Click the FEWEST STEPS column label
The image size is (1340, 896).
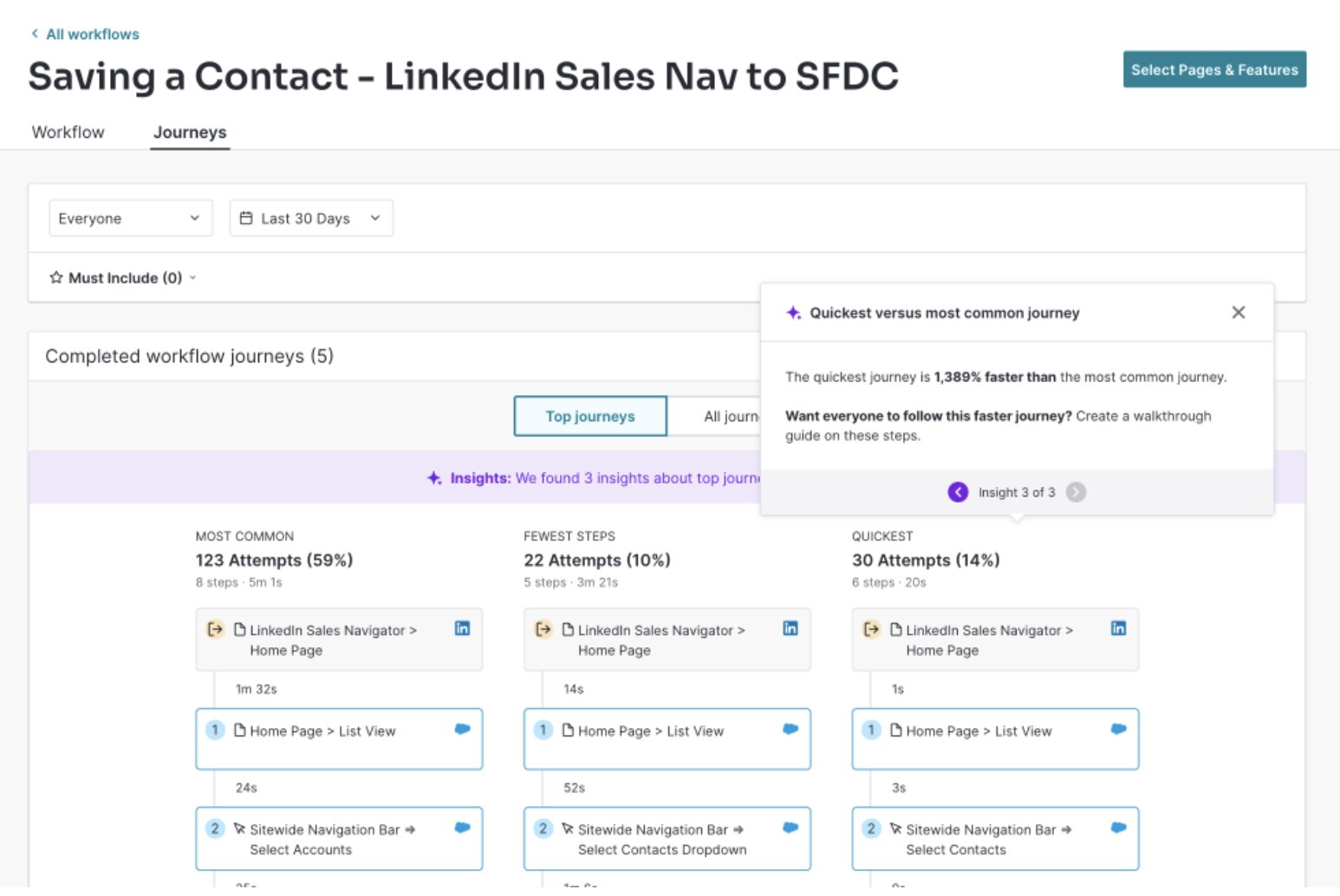pos(569,536)
